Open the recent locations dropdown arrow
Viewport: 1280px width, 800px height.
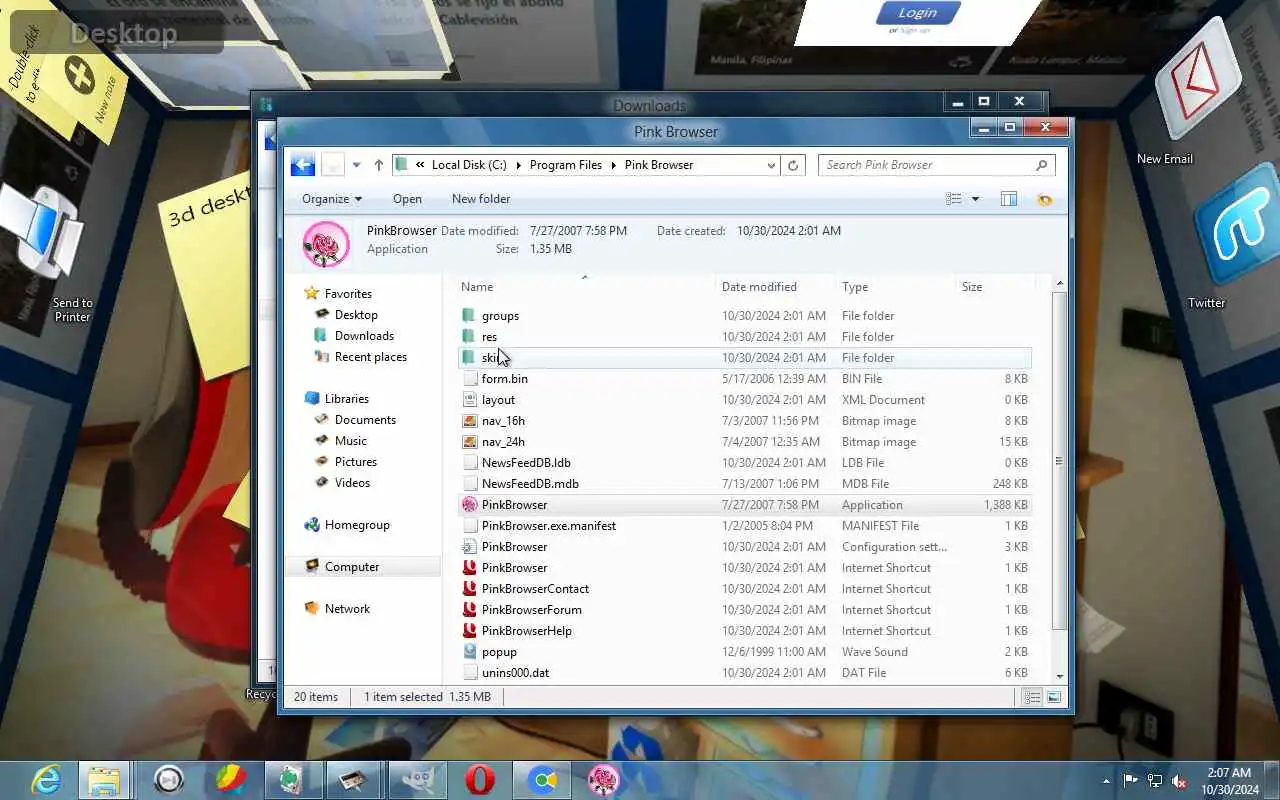(356, 165)
